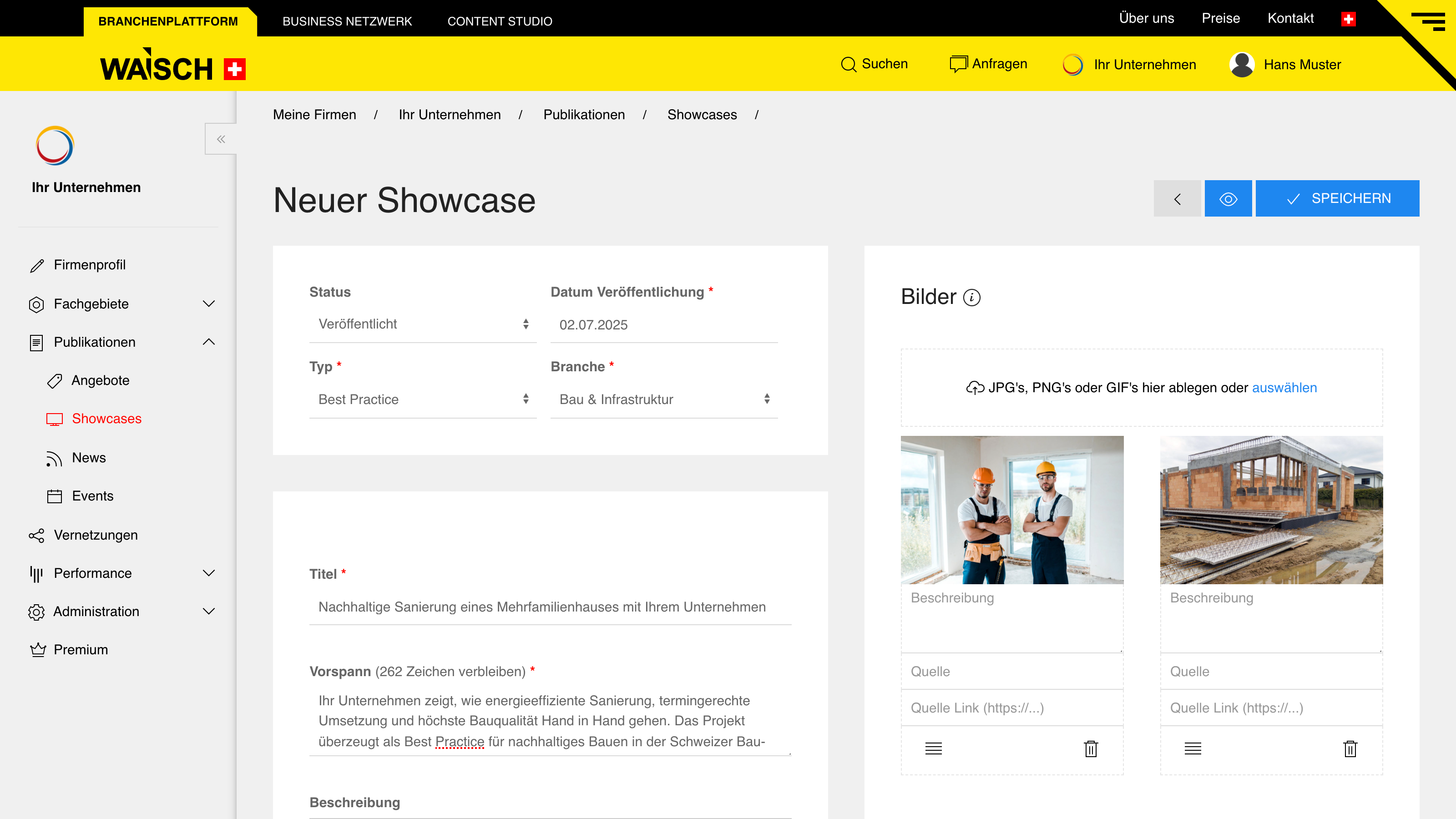Click Quelle Link field under construction image
Viewport: 1456px width, 819px height.
click(x=1271, y=708)
